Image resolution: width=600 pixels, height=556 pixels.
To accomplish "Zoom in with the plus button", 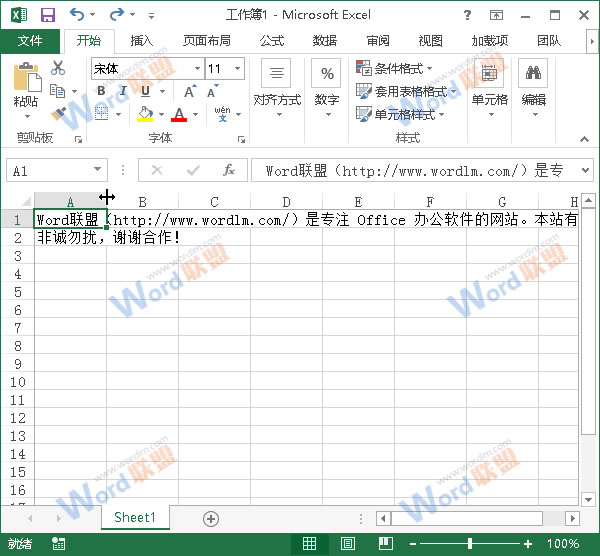I will pyautogui.click(x=528, y=543).
